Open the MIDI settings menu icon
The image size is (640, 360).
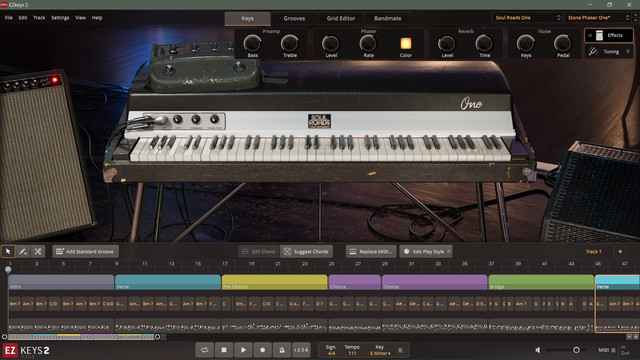tap(613, 350)
